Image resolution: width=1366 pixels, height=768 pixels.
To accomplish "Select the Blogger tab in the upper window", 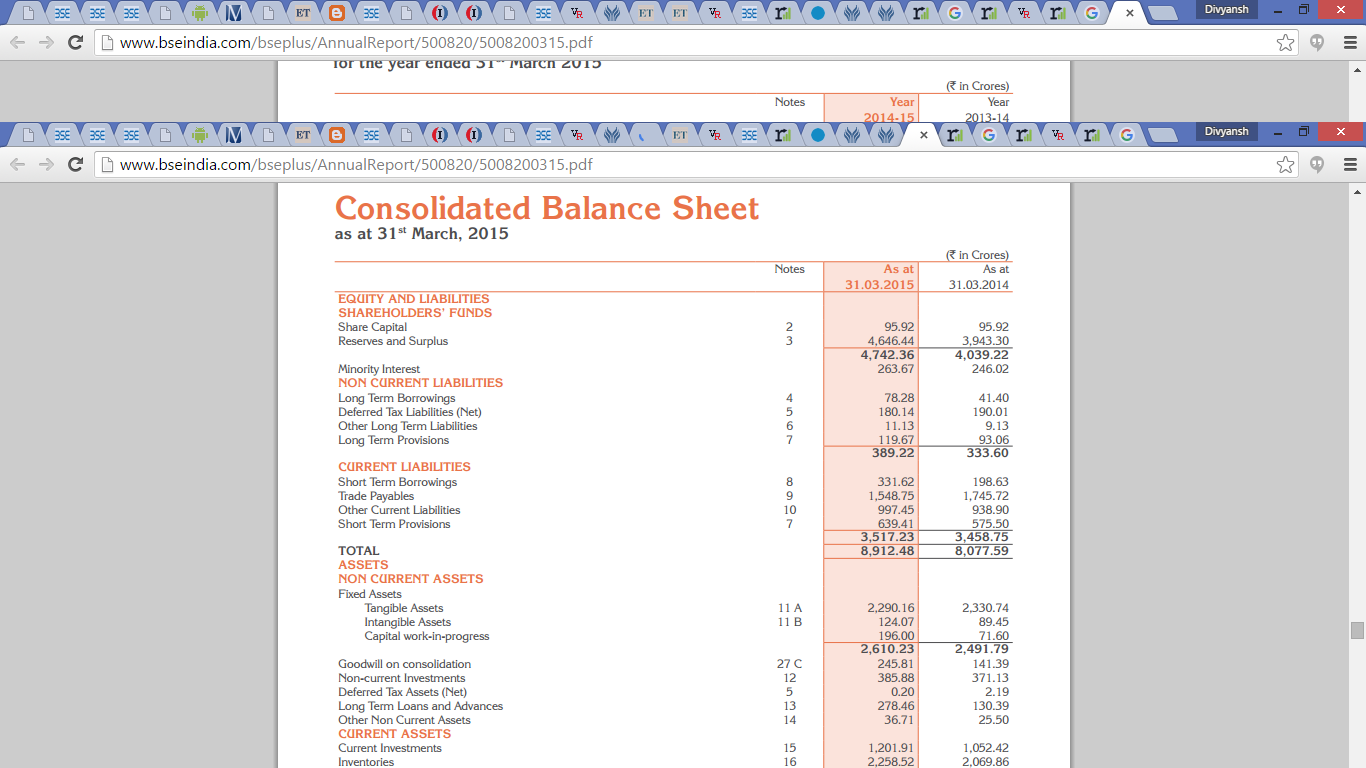I will [337, 14].
